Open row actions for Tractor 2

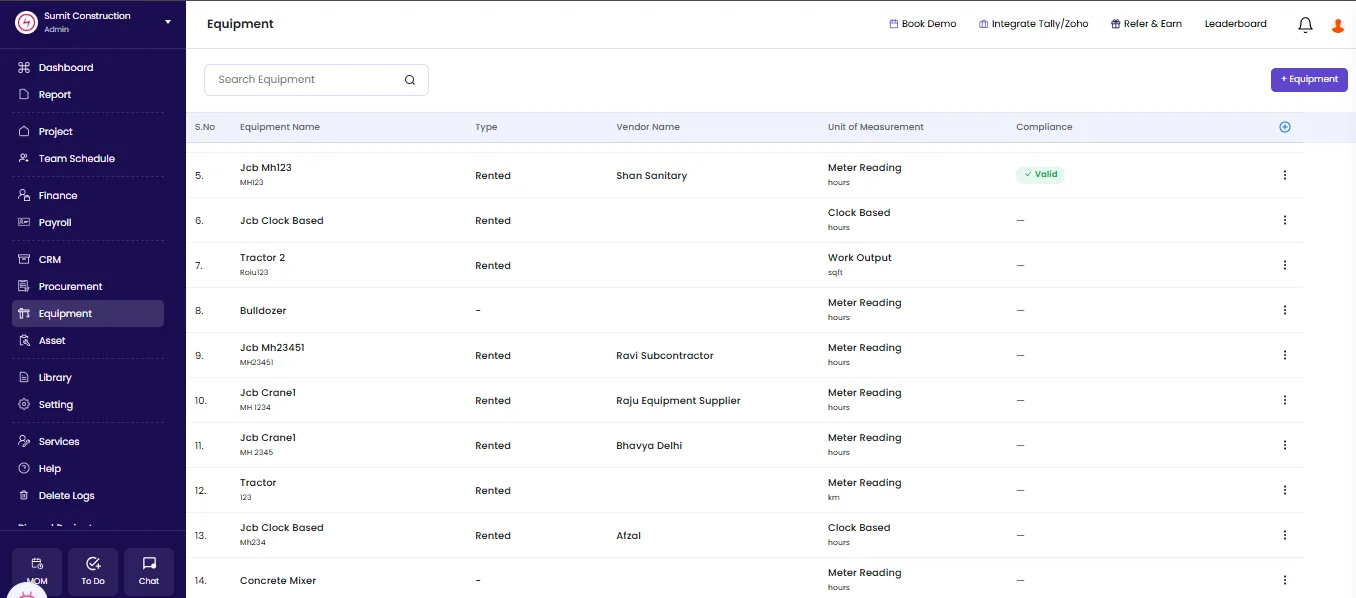click(1285, 265)
